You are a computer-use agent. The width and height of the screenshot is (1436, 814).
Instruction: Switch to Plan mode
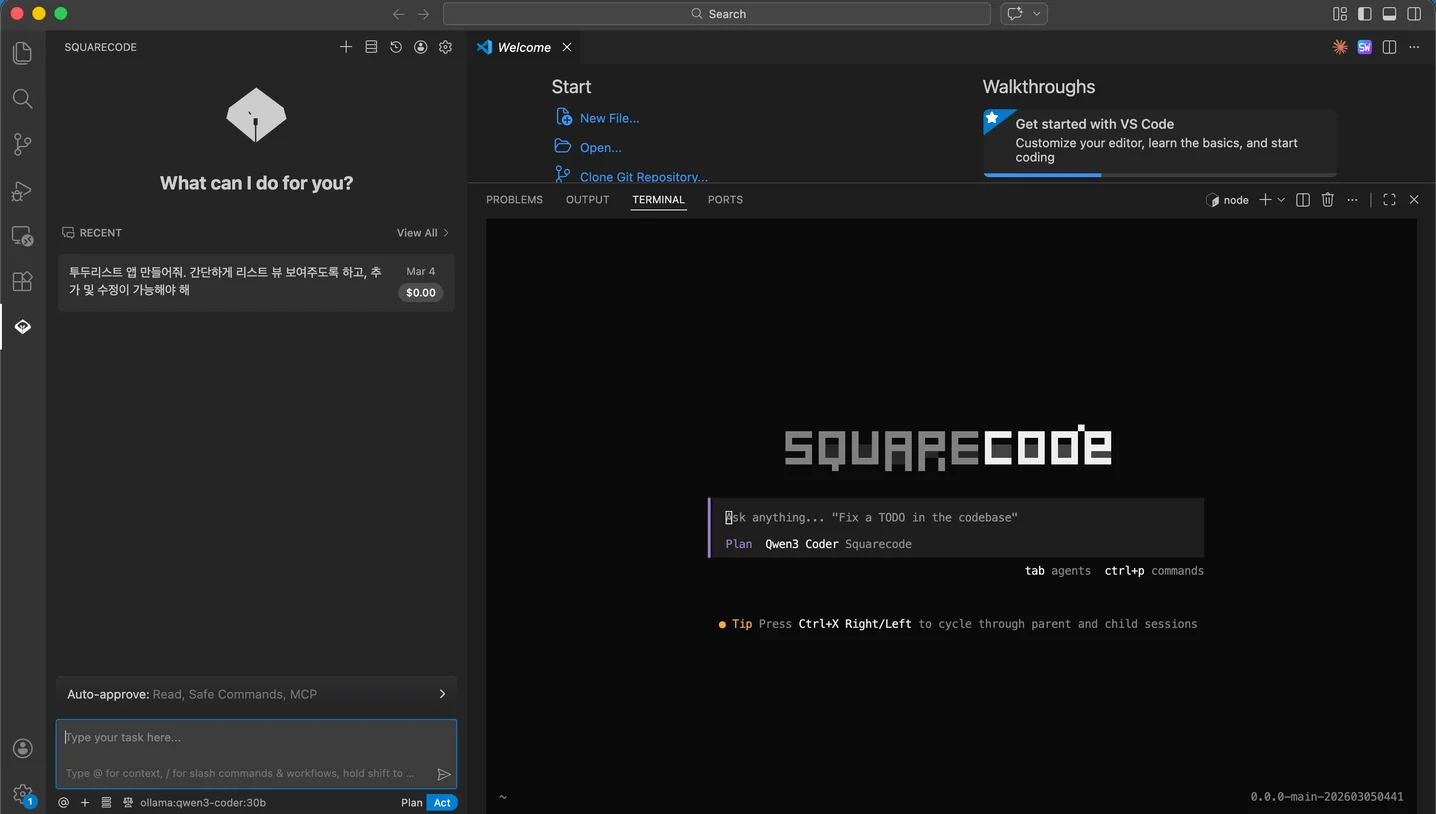pos(412,802)
